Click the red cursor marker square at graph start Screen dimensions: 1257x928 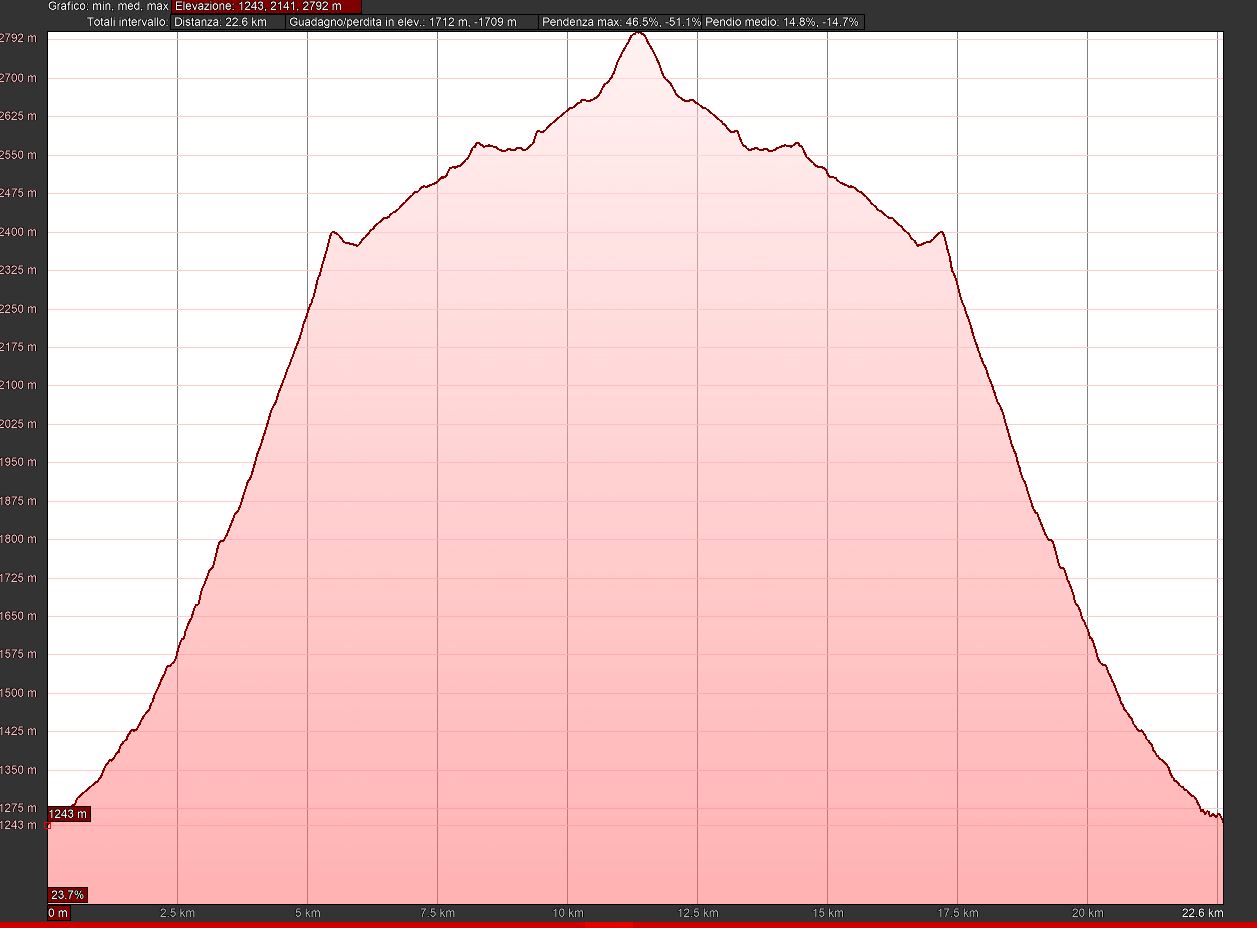click(49, 826)
